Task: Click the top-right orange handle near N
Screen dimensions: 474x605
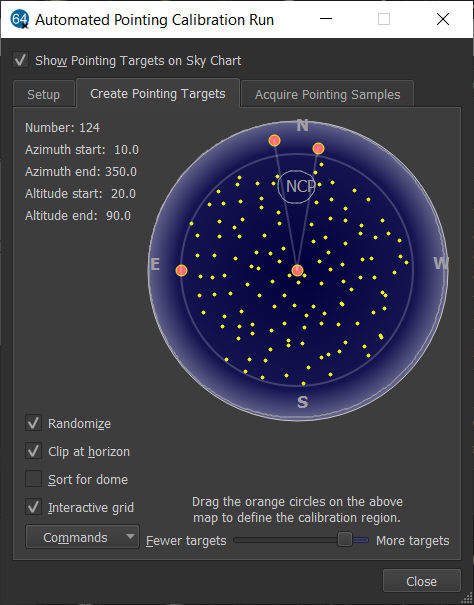Action: click(318, 148)
